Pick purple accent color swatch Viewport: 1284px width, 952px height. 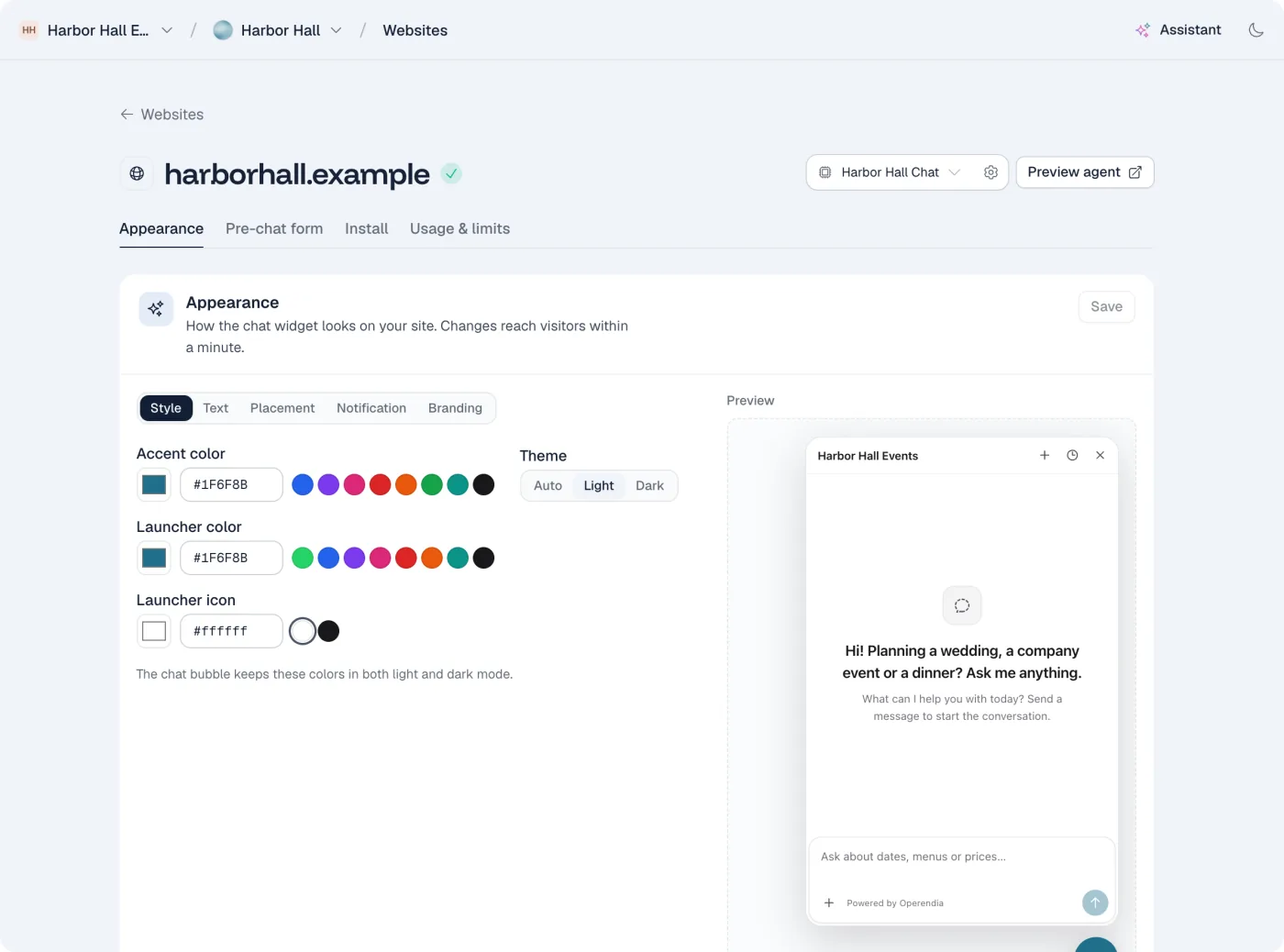[328, 484]
